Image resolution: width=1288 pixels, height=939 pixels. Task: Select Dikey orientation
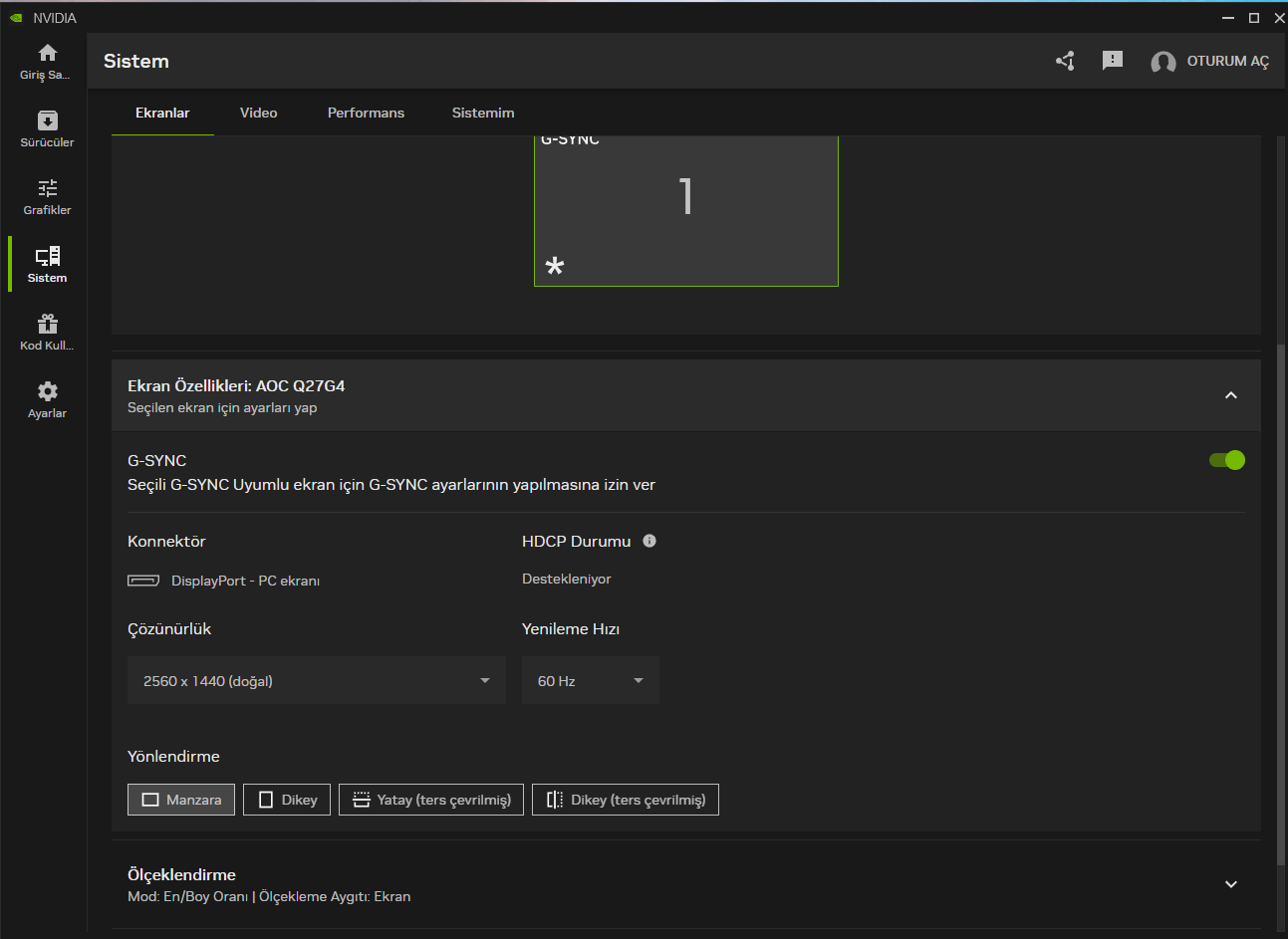[x=287, y=800]
